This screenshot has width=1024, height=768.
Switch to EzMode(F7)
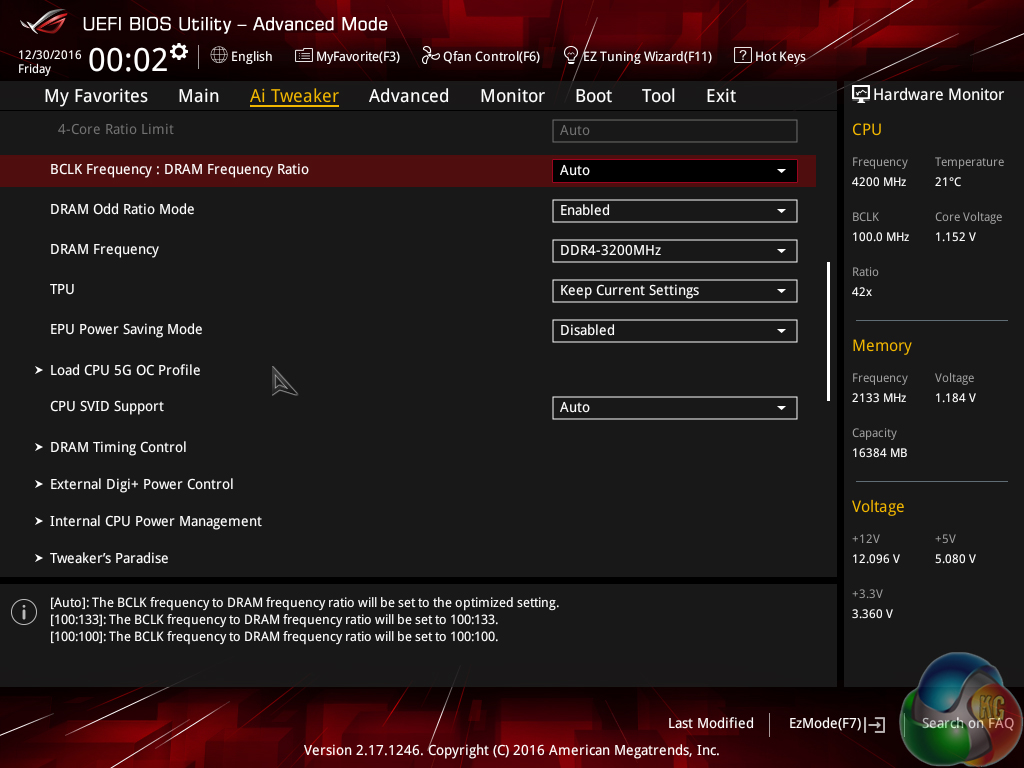click(x=836, y=723)
